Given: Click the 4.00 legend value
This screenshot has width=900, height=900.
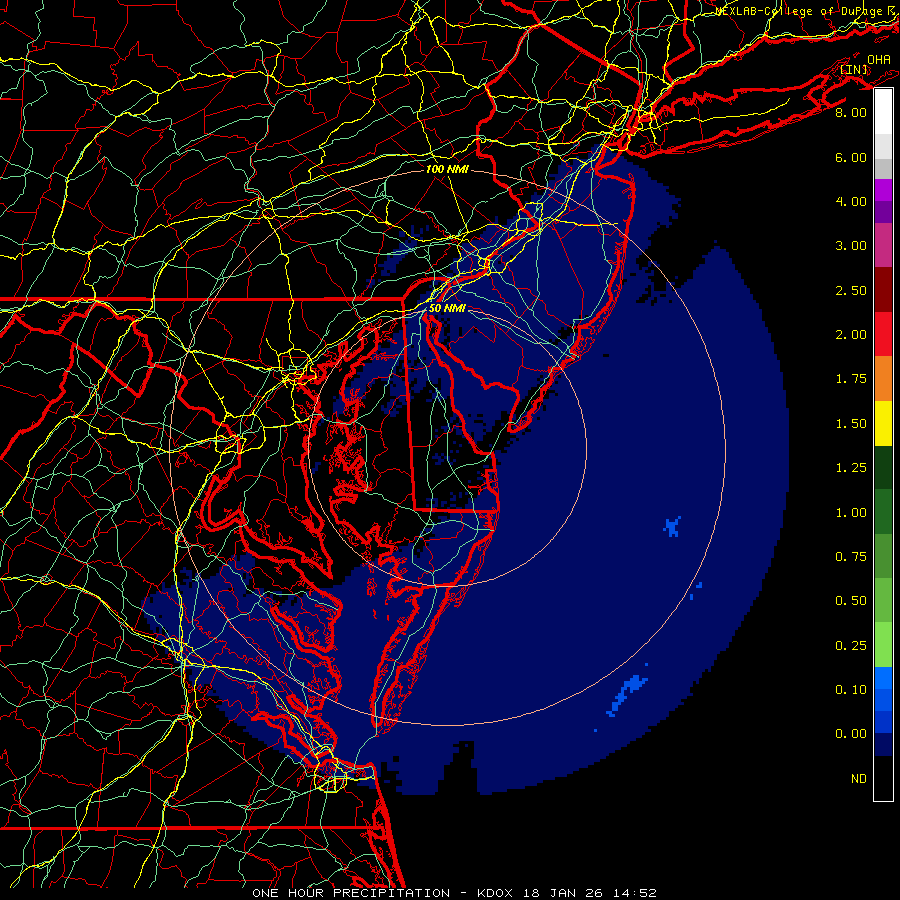Looking at the screenshot, I should pyautogui.click(x=851, y=201).
